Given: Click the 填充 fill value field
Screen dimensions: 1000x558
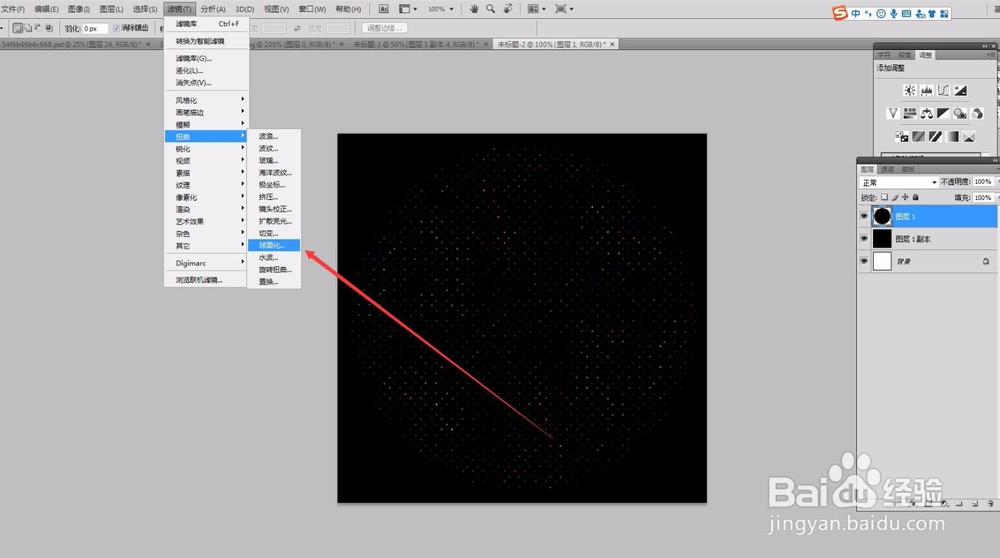Looking at the screenshot, I should pos(982,198).
